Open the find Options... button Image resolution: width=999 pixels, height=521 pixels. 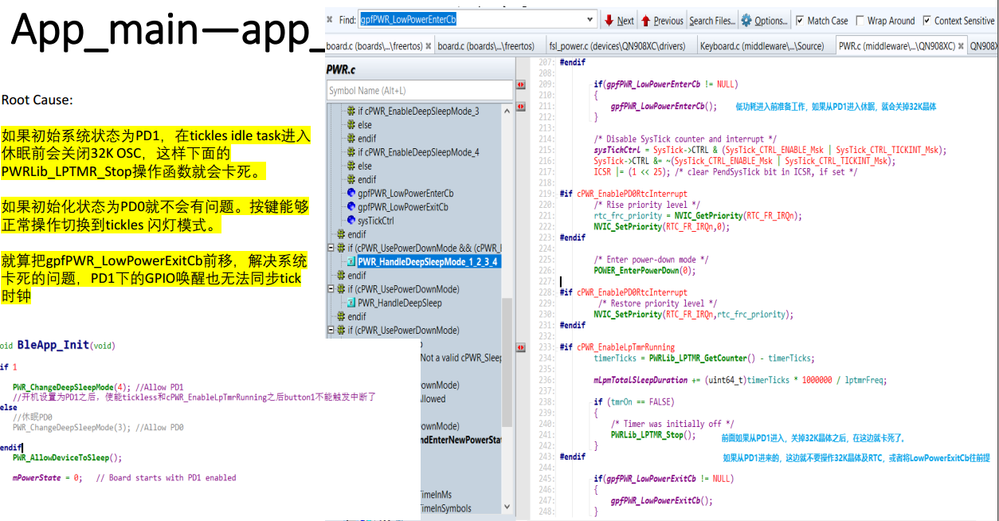pyautogui.click(x=765, y=20)
